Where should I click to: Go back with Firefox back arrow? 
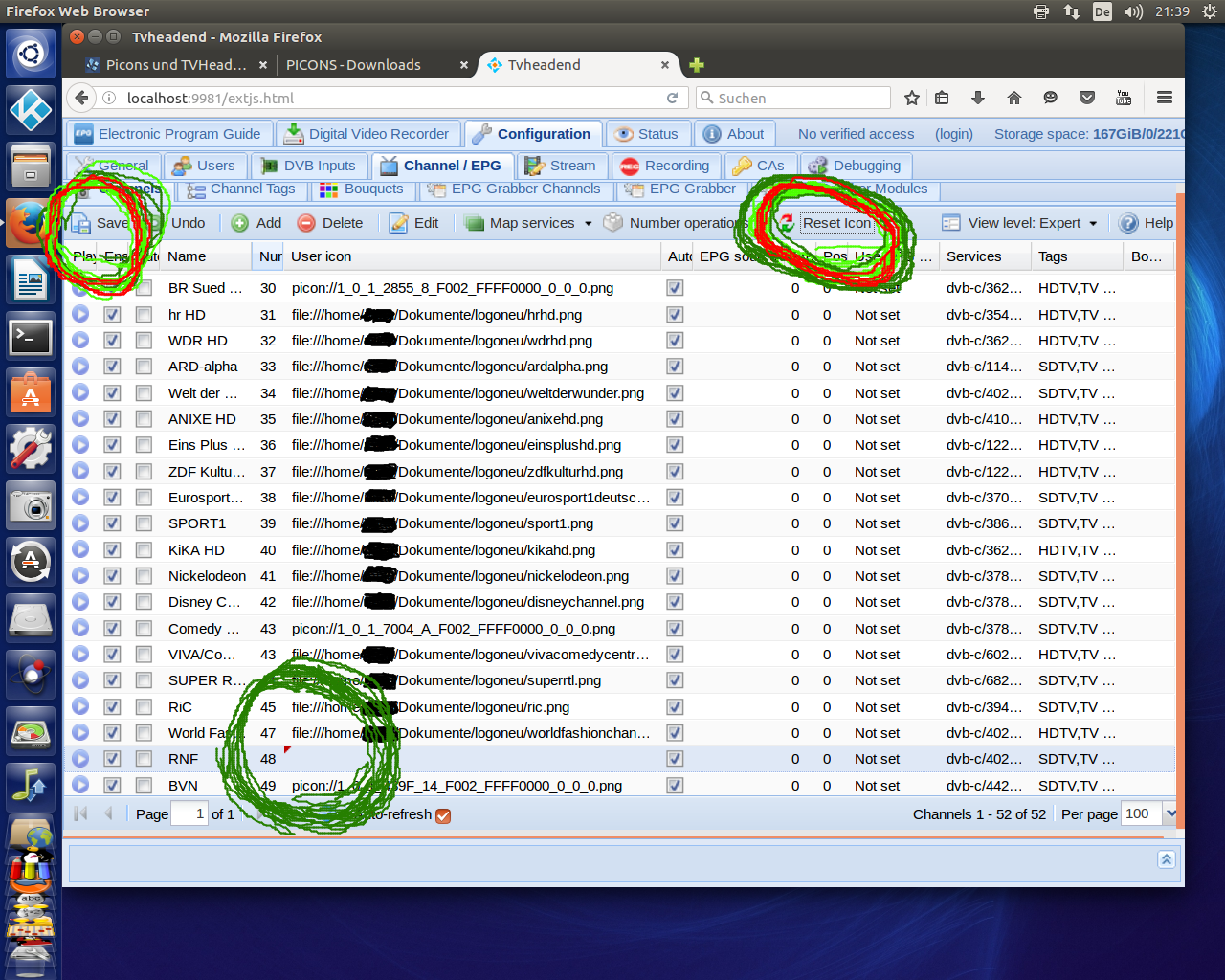point(82,98)
